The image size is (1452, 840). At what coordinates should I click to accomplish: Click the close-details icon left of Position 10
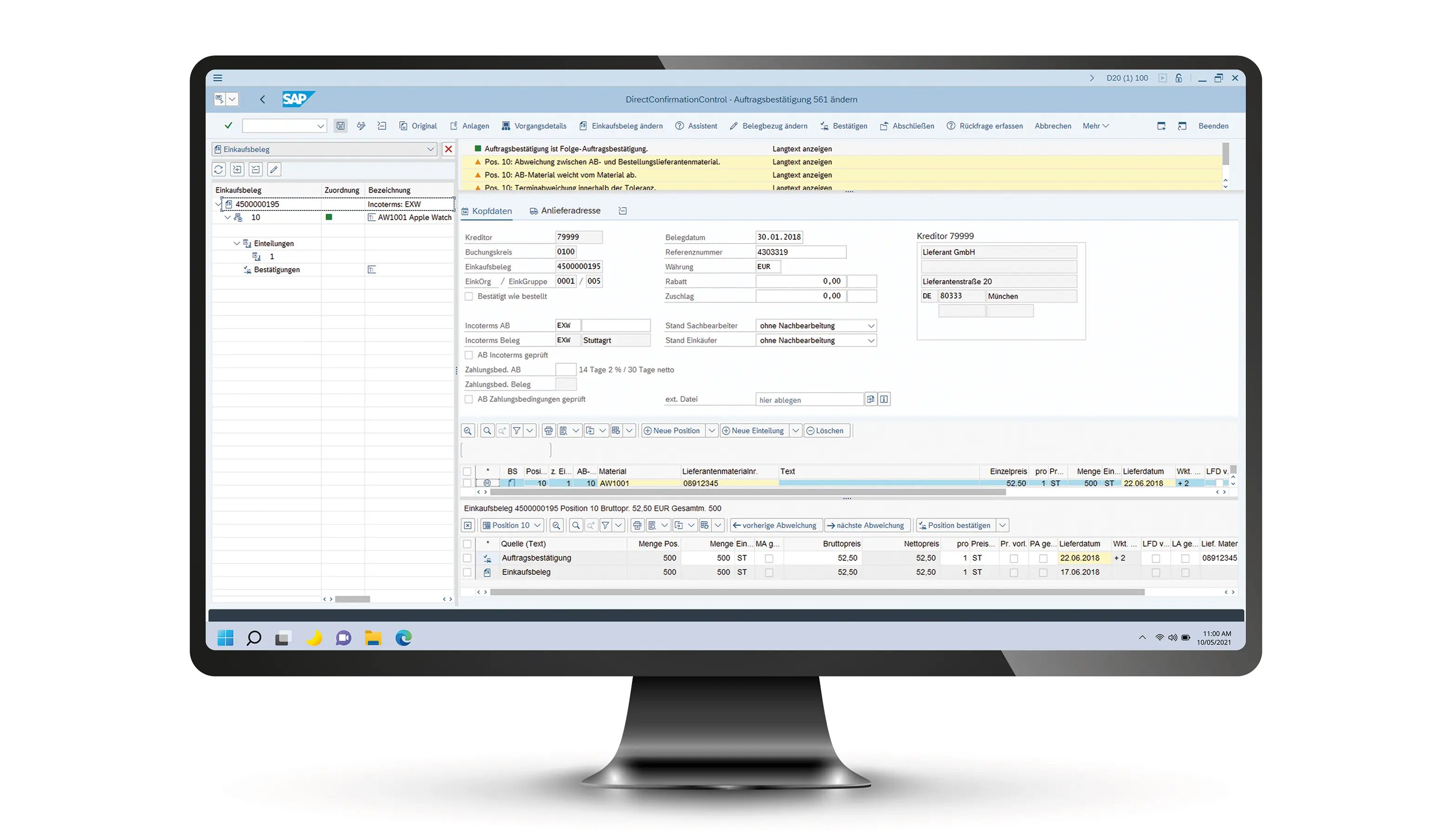[x=468, y=525]
